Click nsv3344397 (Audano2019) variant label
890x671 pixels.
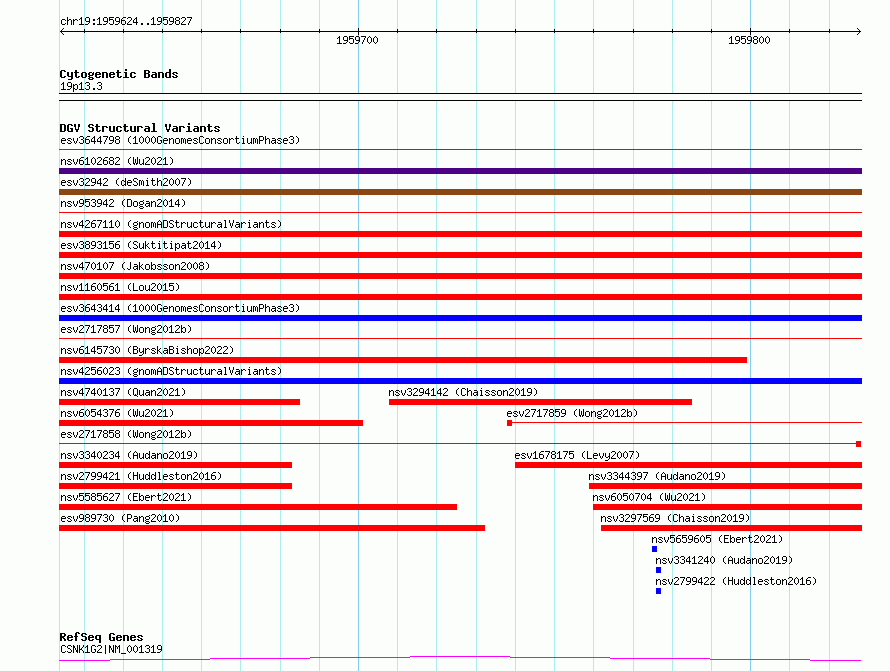click(657, 476)
